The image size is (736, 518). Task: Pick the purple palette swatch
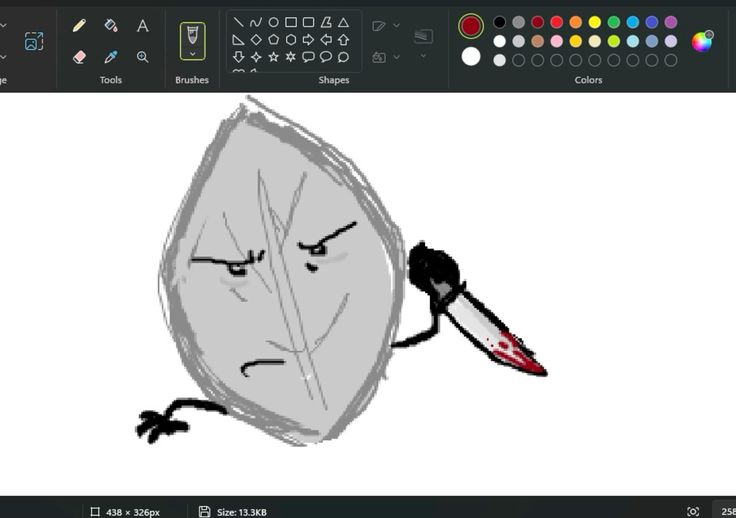point(671,22)
